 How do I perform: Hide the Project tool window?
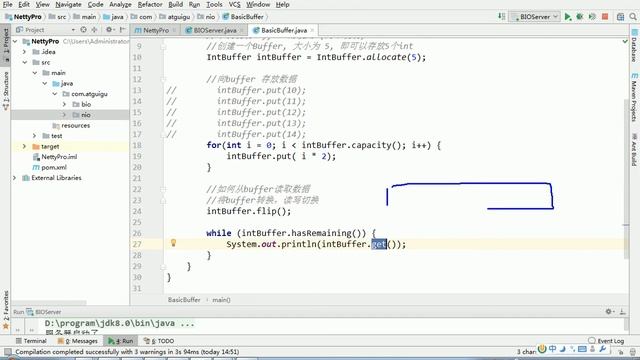click(x=122, y=30)
